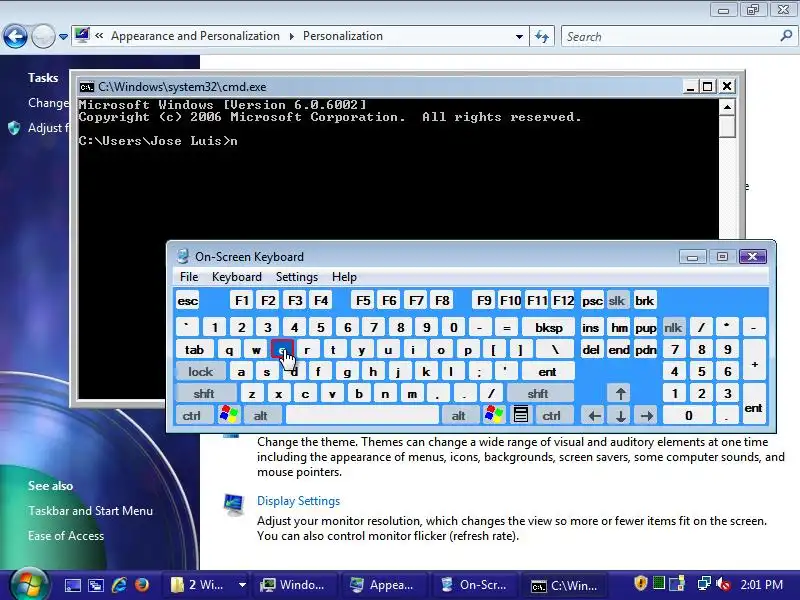Open recent pages dropdown arrow

point(63,37)
